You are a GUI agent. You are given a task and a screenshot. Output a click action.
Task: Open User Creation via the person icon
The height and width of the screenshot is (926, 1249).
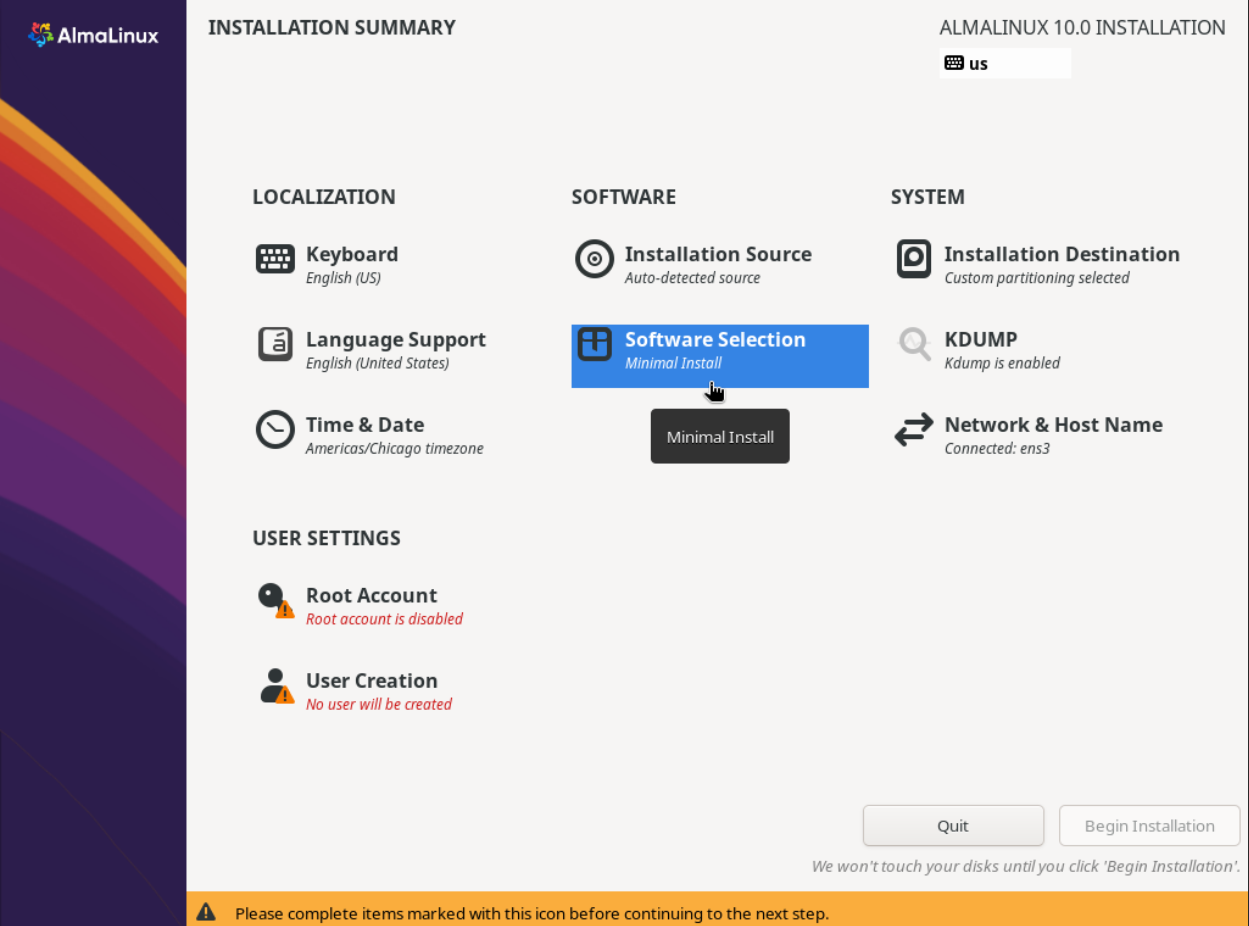(x=275, y=686)
